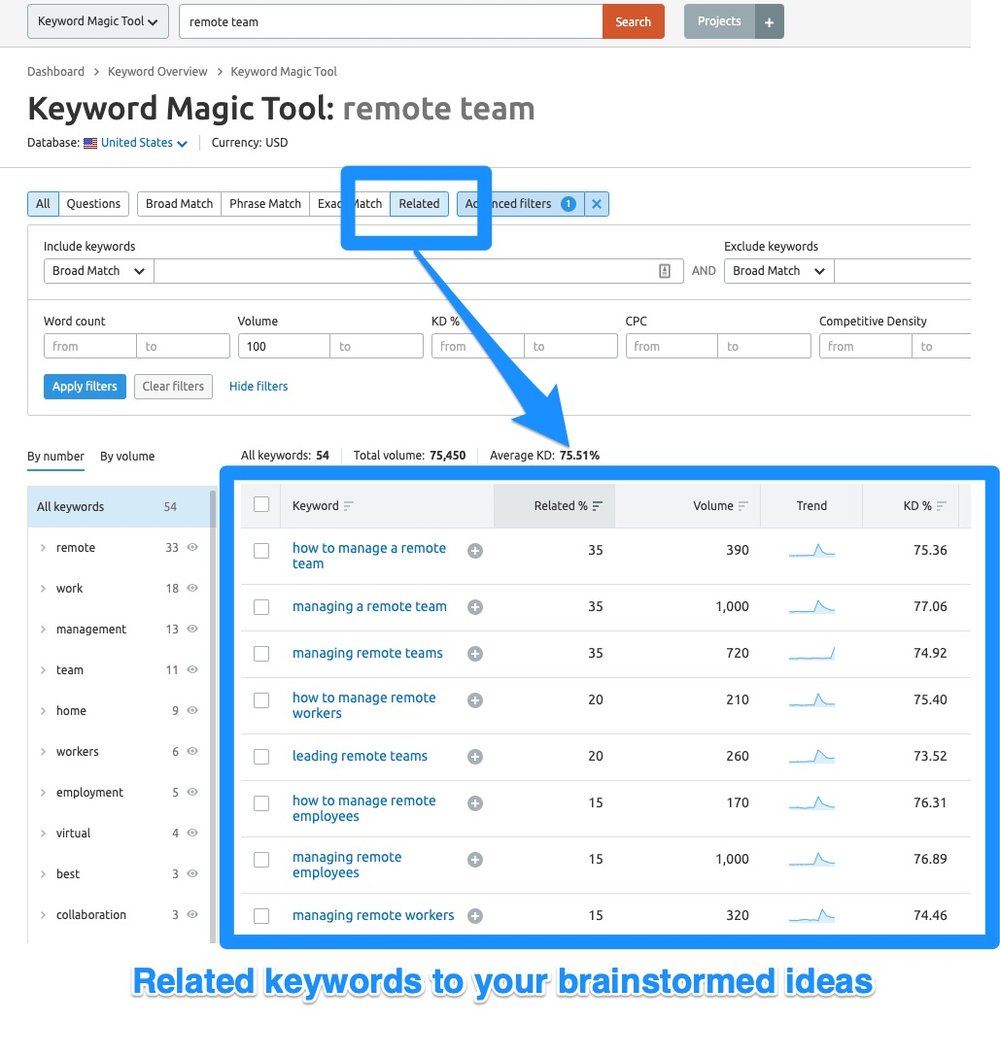Toggle eye icon for 'collaboration' group

(x=192, y=915)
